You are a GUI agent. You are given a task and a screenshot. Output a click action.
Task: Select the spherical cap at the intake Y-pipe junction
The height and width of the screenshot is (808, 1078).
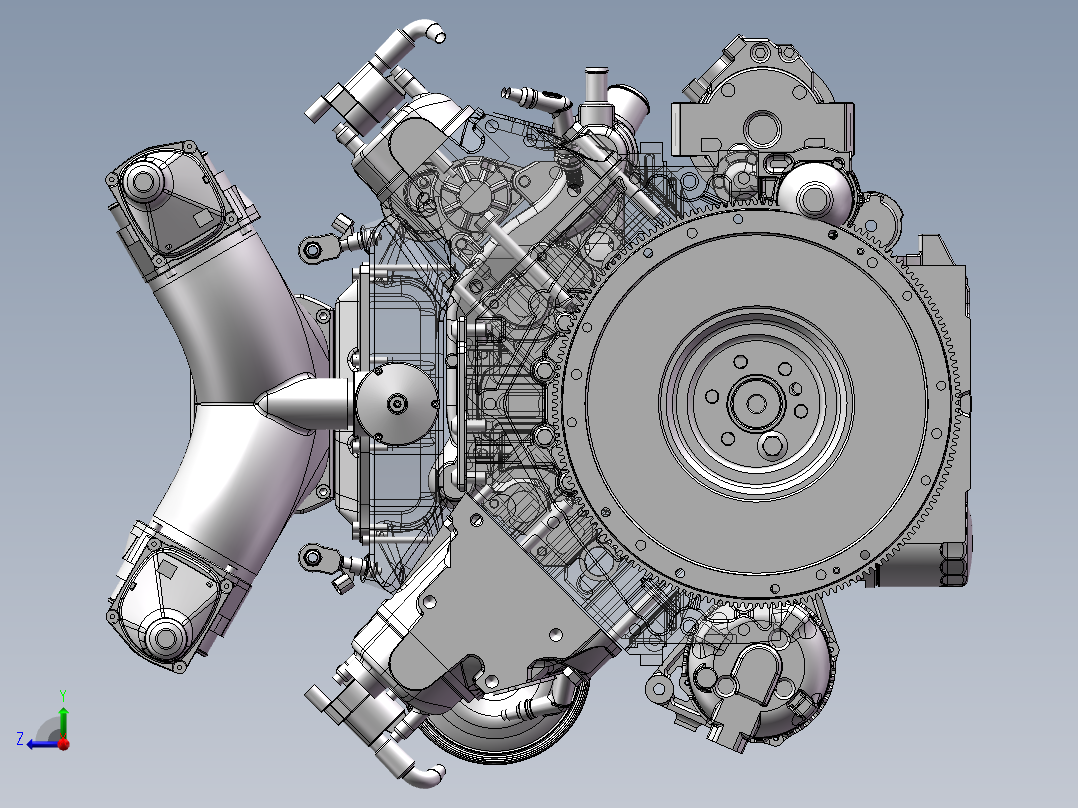397,404
